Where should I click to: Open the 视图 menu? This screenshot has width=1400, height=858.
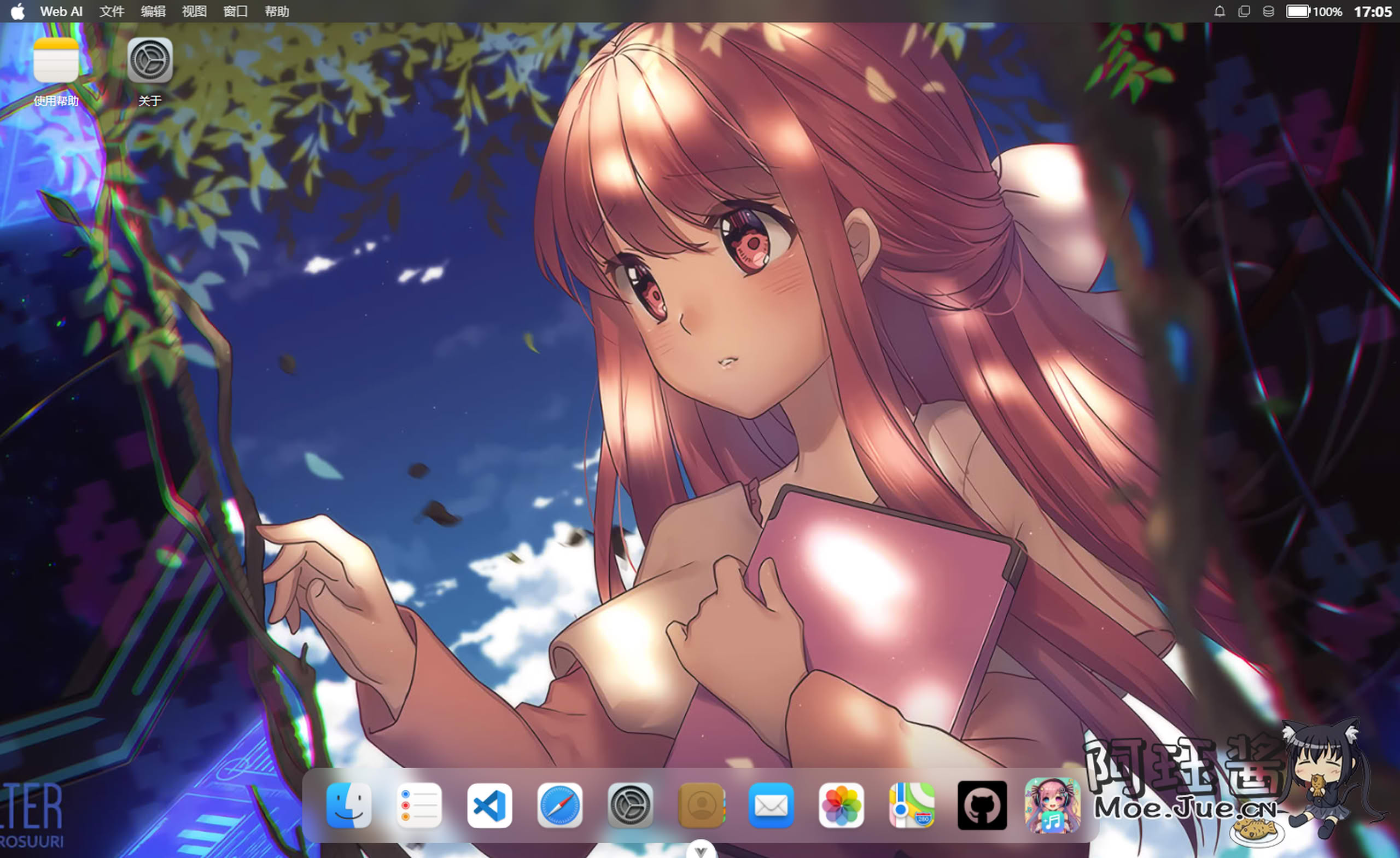[x=194, y=11]
